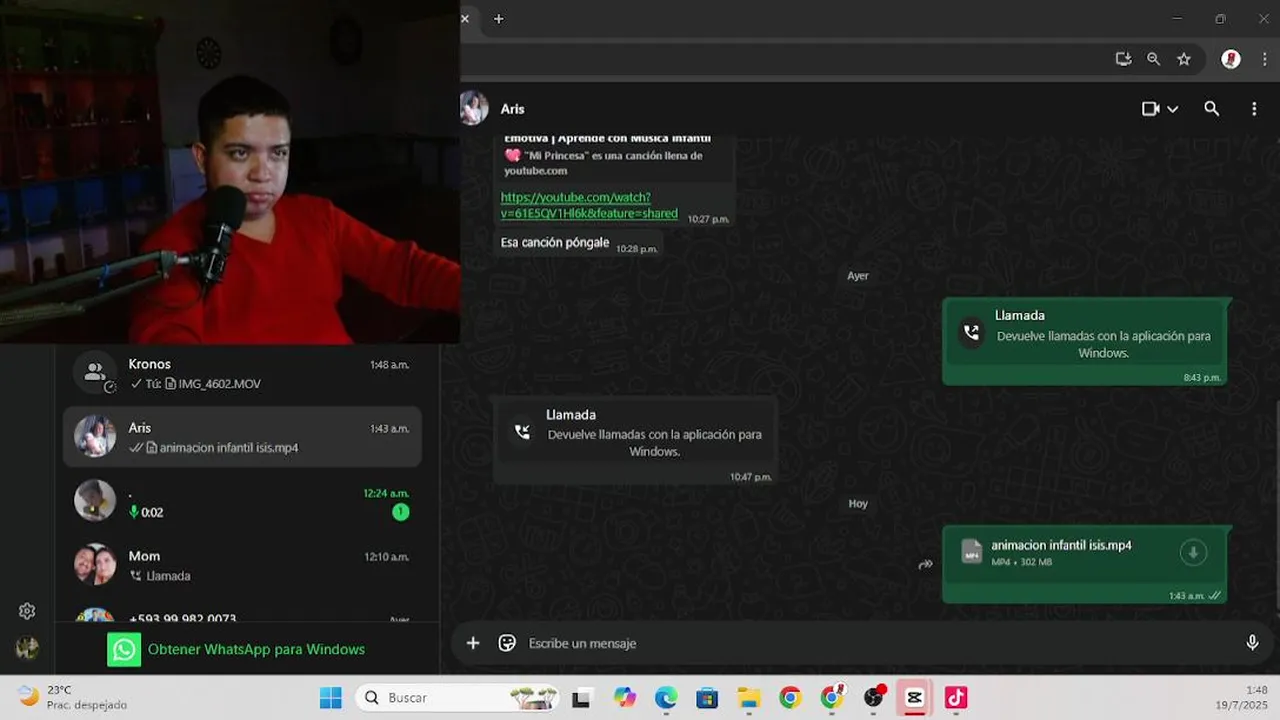Click the Kronos group avatar
Viewport: 1280px width, 720px height.
click(95, 373)
